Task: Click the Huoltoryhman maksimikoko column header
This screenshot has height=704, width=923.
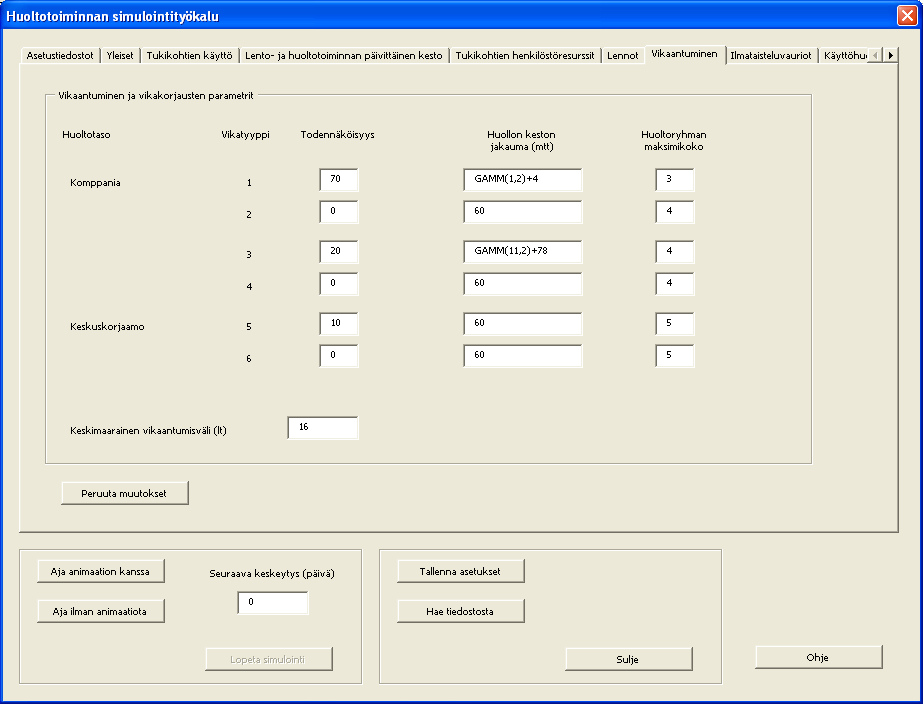Action: [x=674, y=140]
